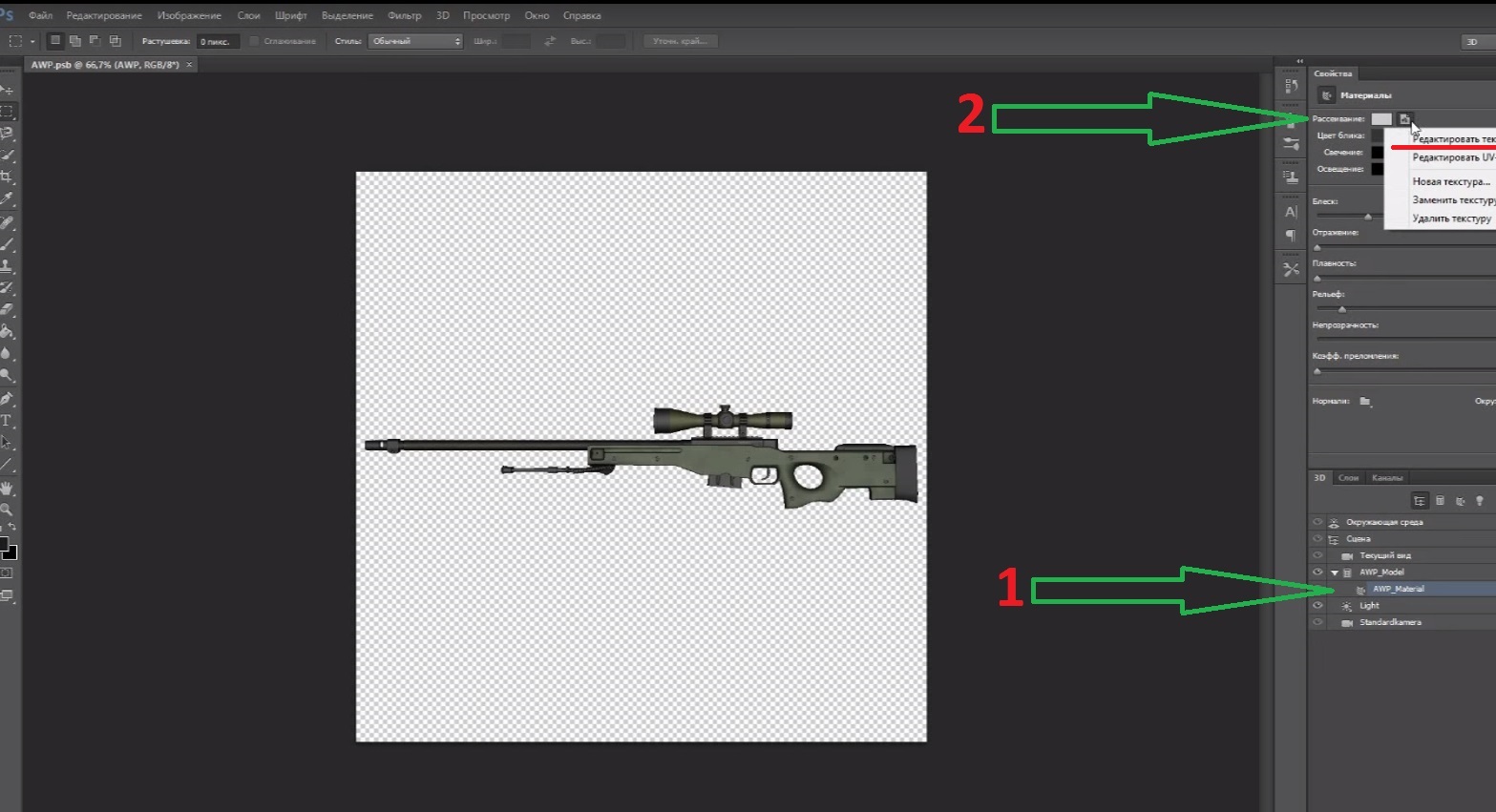
Task: Open the 3D menu in menu bar
Action: pyautogui.click(x=442, y=15)
